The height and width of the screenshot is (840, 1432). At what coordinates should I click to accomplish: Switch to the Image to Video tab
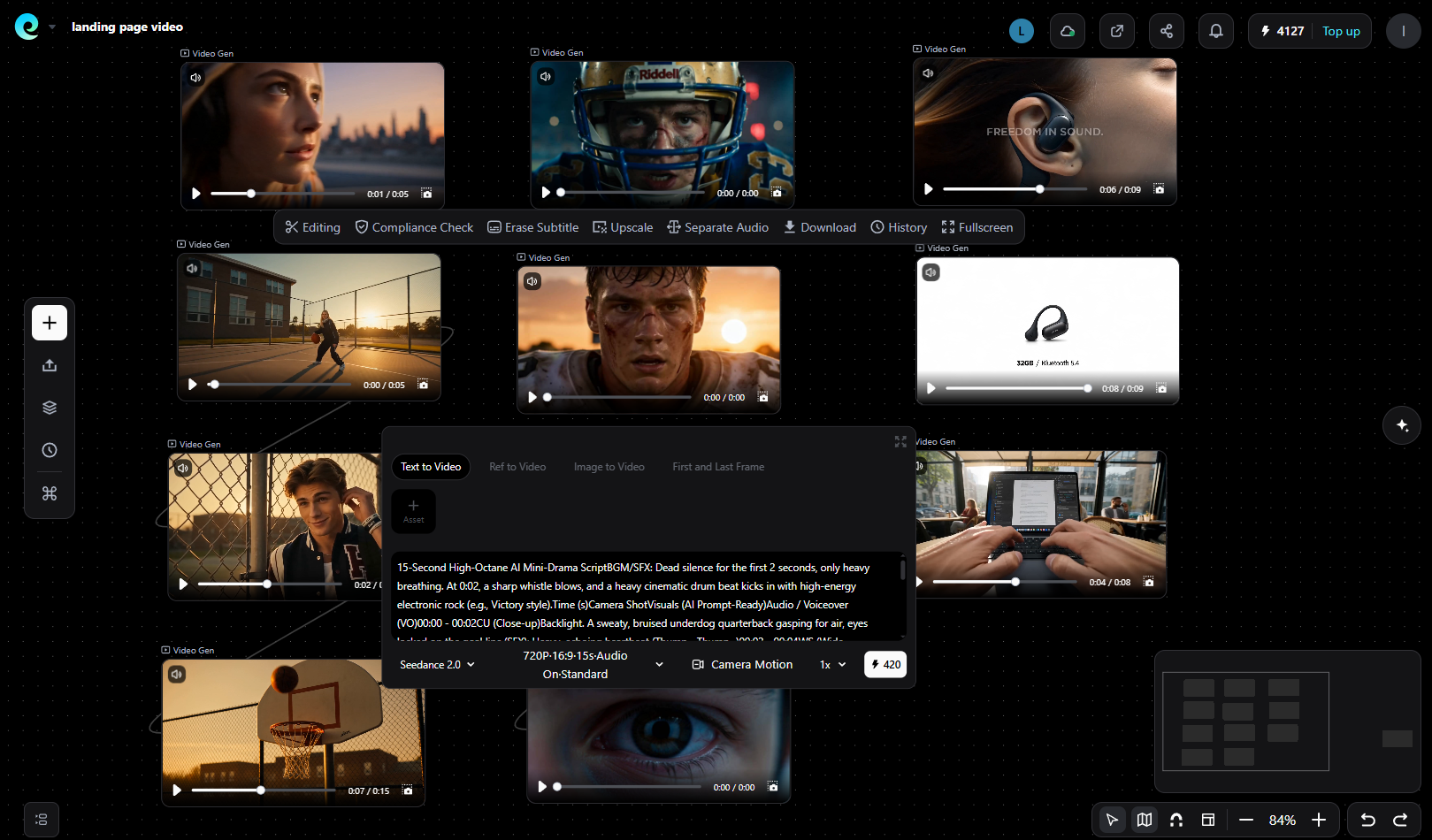(x=609, y=467)
